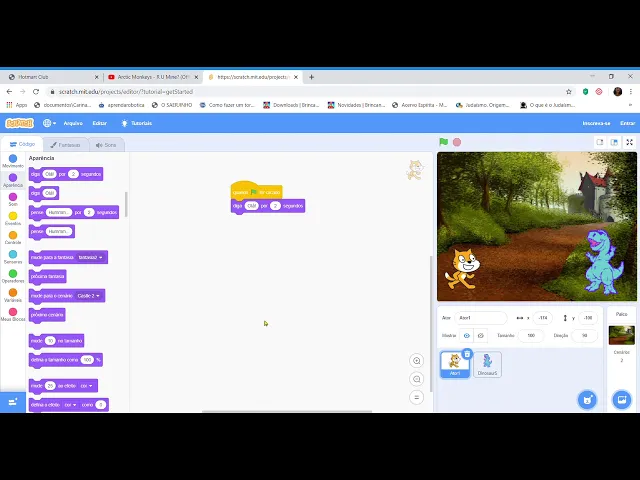This screenshot has width=640, height=480.
Task: Open the language globe menu
Action: pyautogui.click(x=49, y=123)
